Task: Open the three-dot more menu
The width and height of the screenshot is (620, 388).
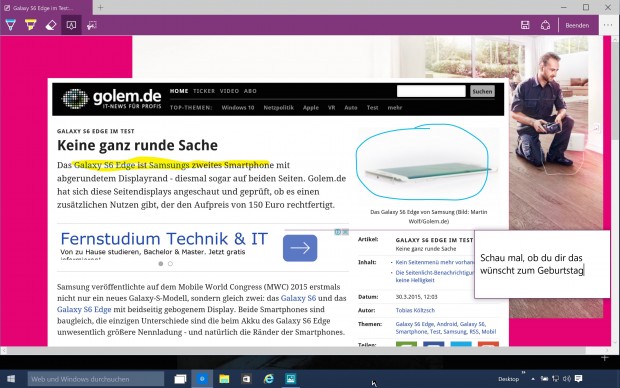Action: (608, 25)
